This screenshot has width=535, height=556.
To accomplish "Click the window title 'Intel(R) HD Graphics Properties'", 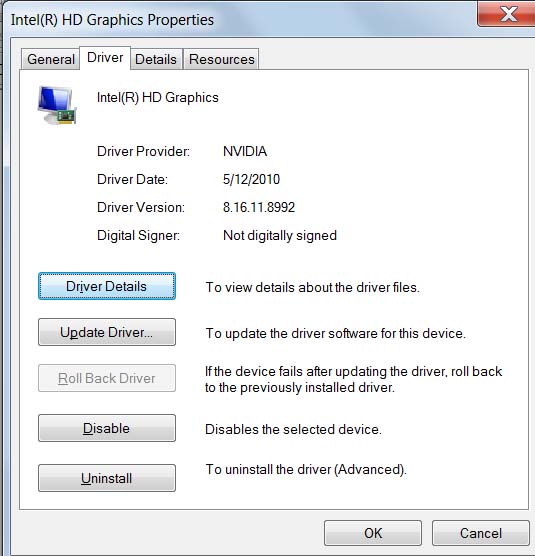I will pos(112,20).
